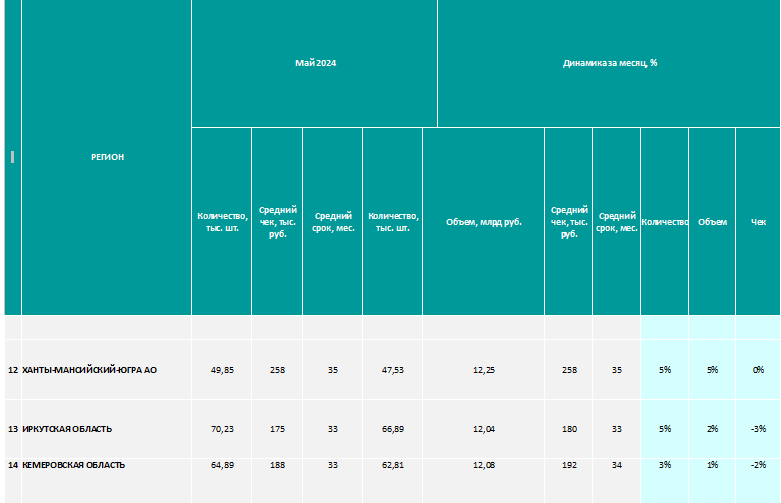Click Ханты-Мансийский 5% under Объем dynamics column
This screenshot has width=781, height=503.
coord(712,370)
